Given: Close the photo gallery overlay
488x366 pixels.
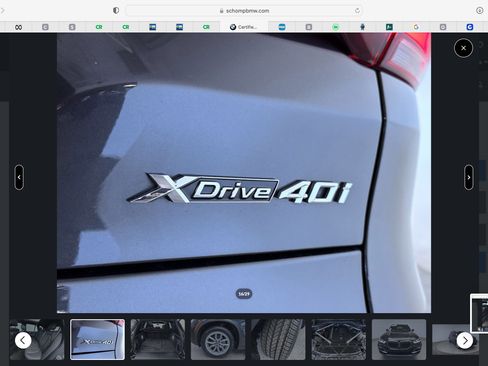Looking at the screenshot, I should pos(463,48).
